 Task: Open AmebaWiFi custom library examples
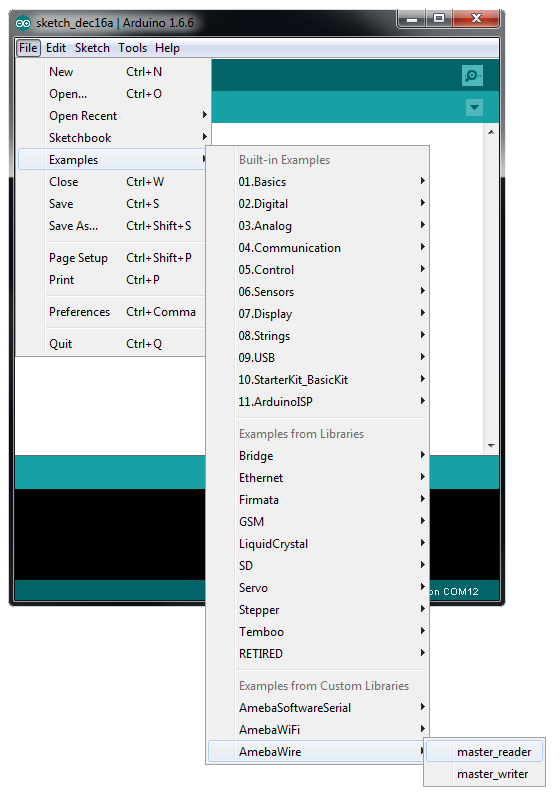point(318,729)
